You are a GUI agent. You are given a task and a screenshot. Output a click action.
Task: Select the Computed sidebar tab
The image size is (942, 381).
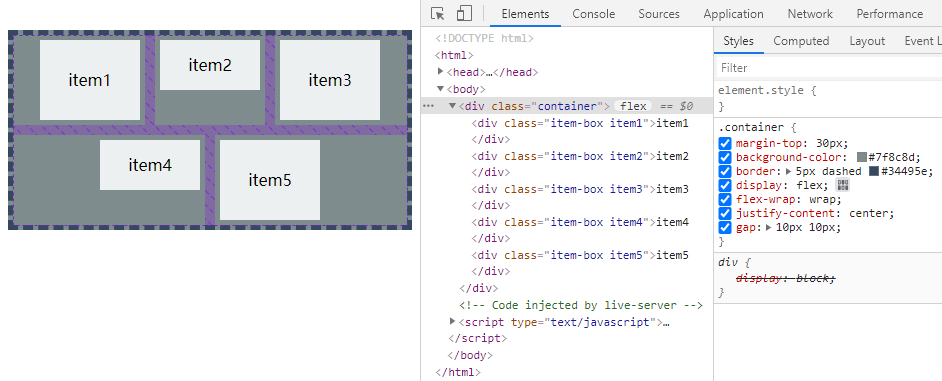[x=801, y=41]
